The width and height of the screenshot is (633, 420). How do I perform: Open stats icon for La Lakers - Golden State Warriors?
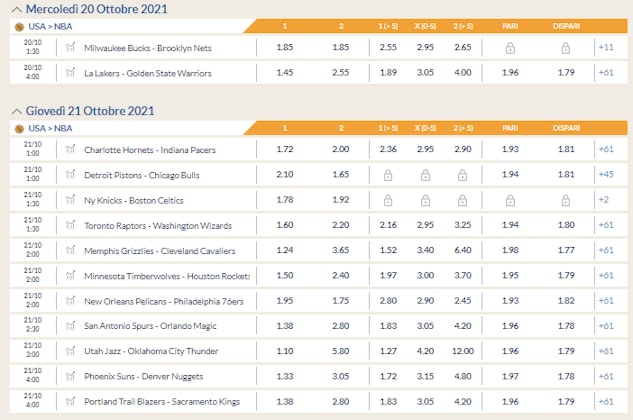71,73
